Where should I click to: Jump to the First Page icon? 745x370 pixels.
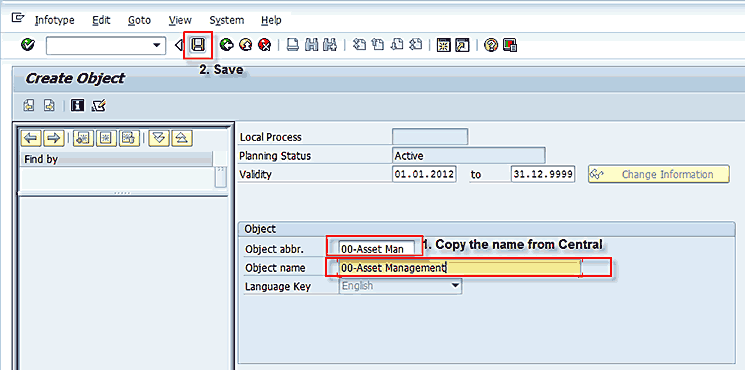(x=361, y=45)
